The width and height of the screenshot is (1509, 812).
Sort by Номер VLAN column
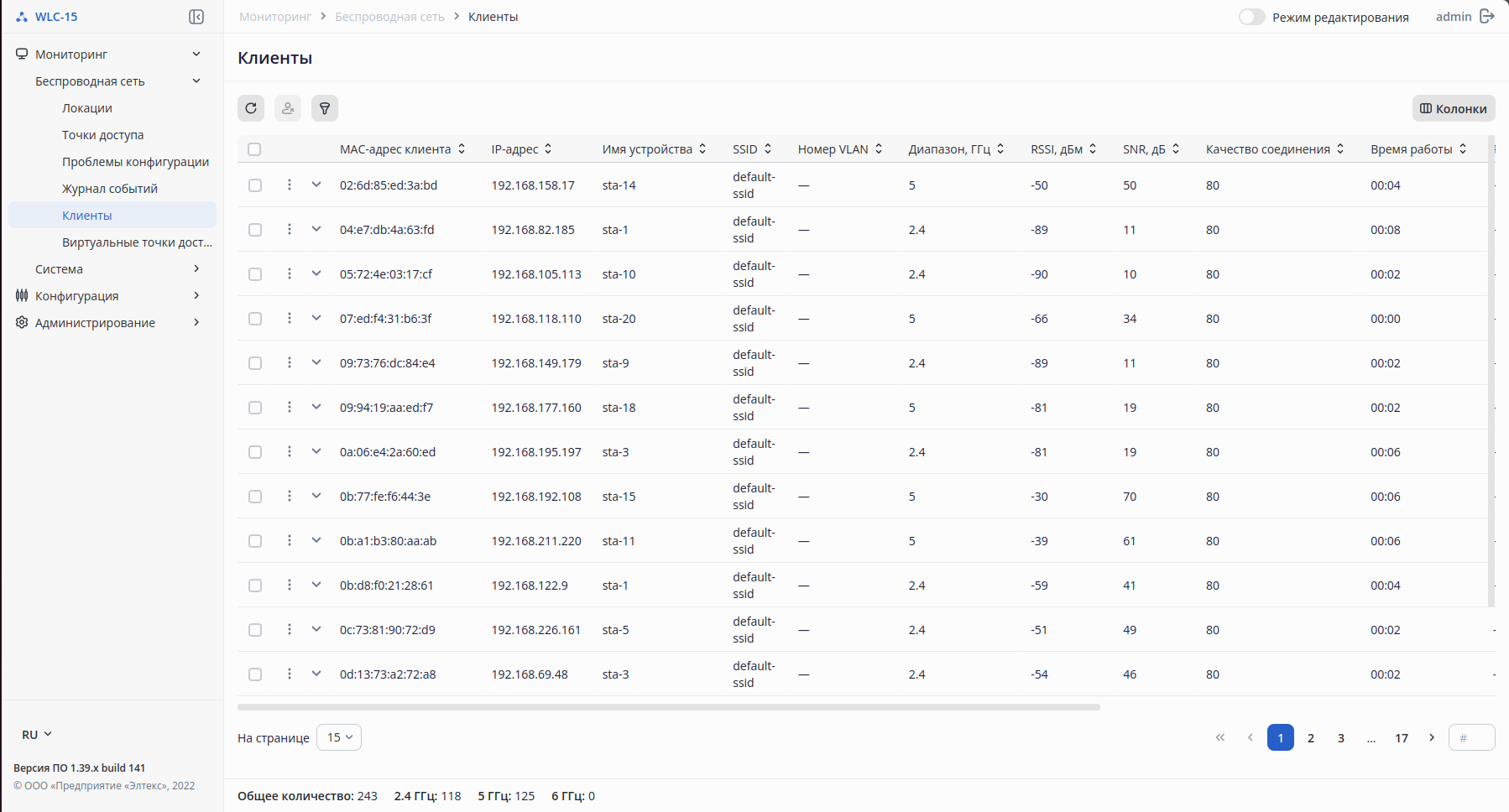point(879,148)
